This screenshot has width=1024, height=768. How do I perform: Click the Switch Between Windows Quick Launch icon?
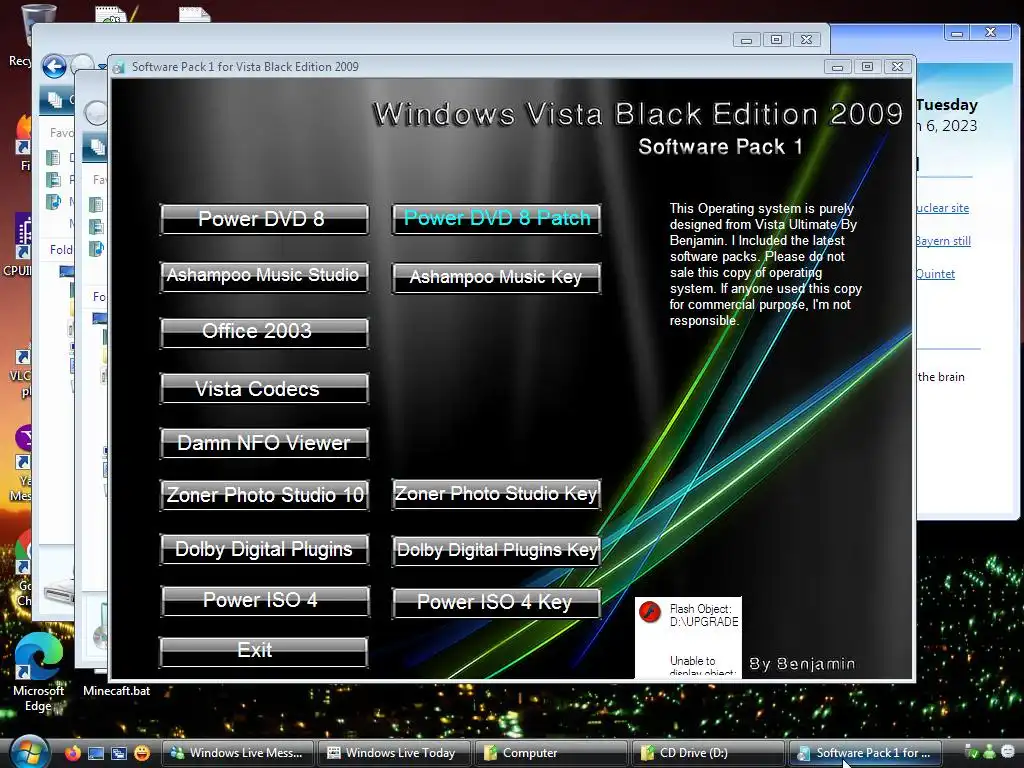pos(118,753)
